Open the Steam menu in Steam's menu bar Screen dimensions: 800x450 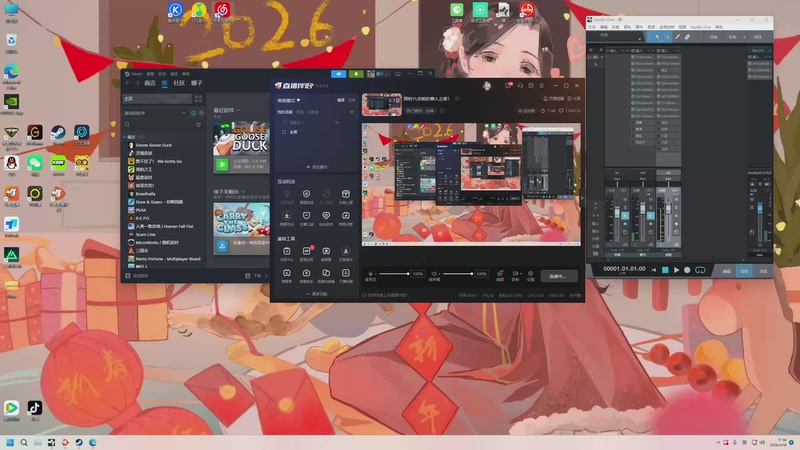pyautogui.click(x=137, y=74)
